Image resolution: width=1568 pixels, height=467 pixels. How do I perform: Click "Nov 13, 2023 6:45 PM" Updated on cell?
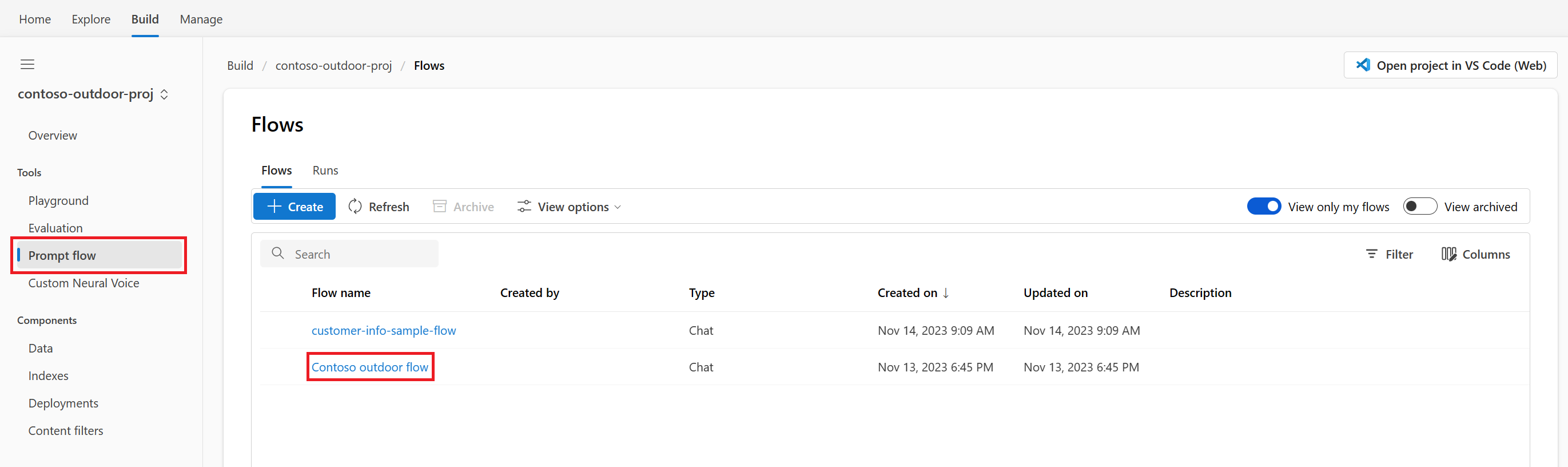click(1081, 367)
